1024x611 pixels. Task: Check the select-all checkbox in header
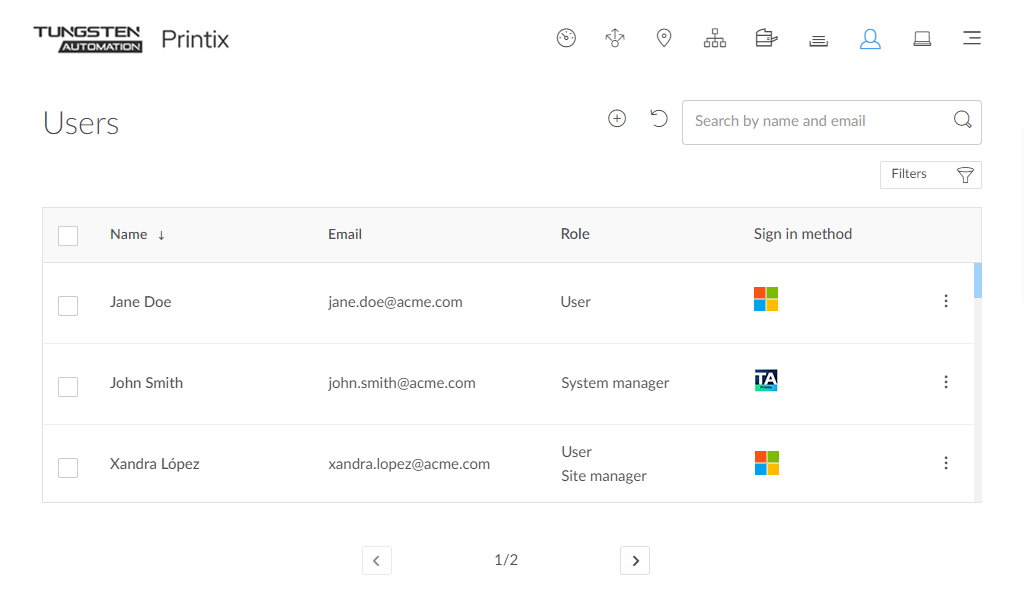click(x=68, y=236)
